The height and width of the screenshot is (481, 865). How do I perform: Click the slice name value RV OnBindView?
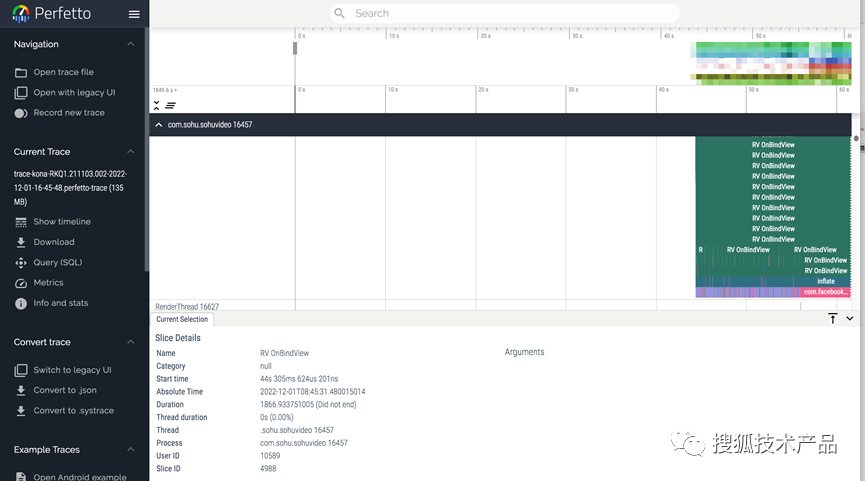tap(285, 353)
